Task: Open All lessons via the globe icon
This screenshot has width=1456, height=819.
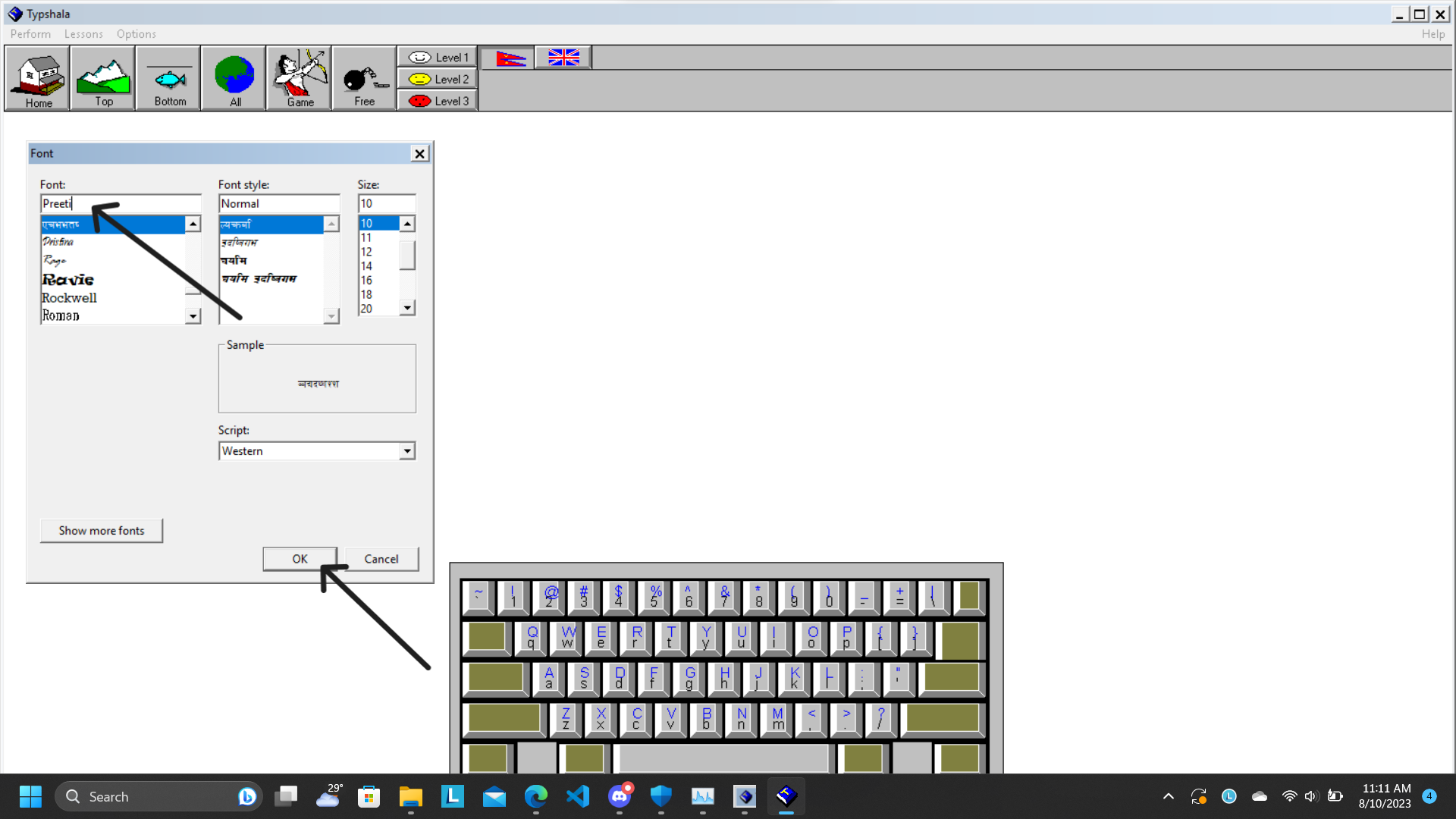Action: point(233,77)
